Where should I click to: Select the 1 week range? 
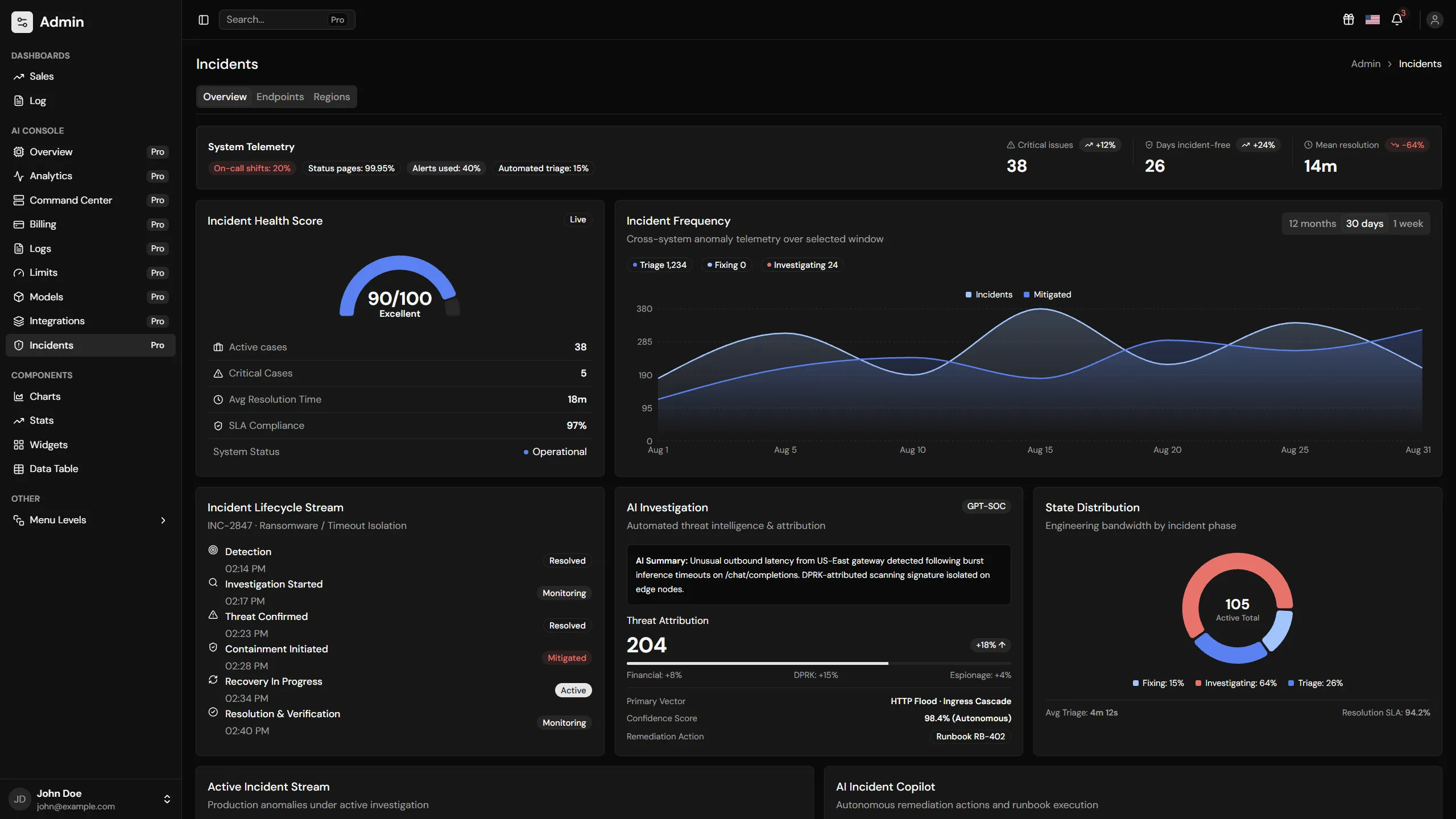click(x=1408, y=224)
